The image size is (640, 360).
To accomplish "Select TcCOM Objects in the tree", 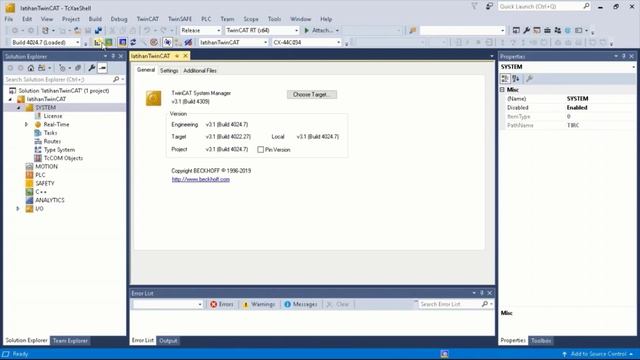I will pyautogui.click(x=63, y=158).
